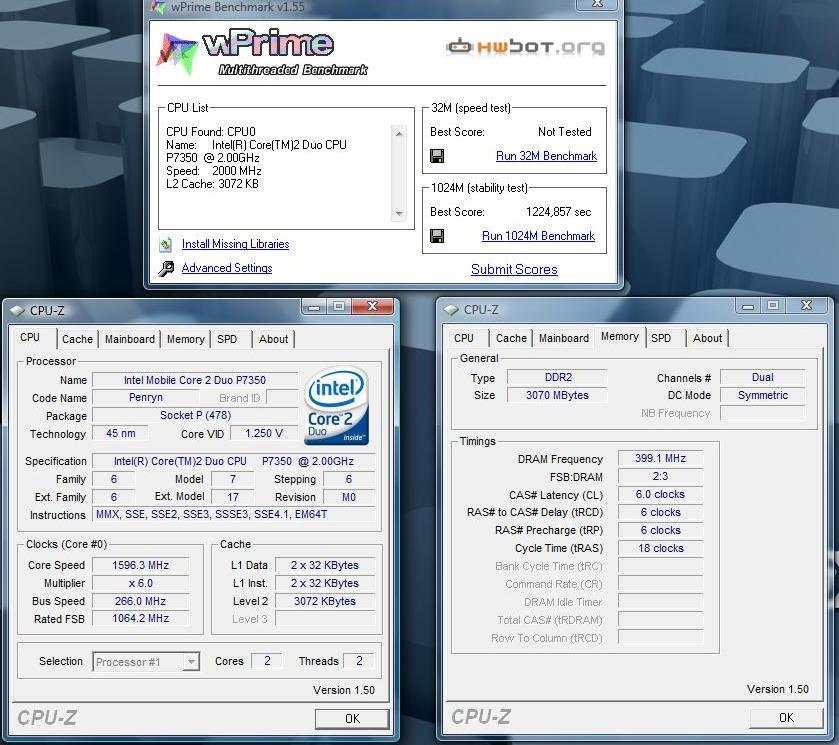
Task: Click the Rated FSB value 1064.2 MHz
Action: (x=140, y=619)
